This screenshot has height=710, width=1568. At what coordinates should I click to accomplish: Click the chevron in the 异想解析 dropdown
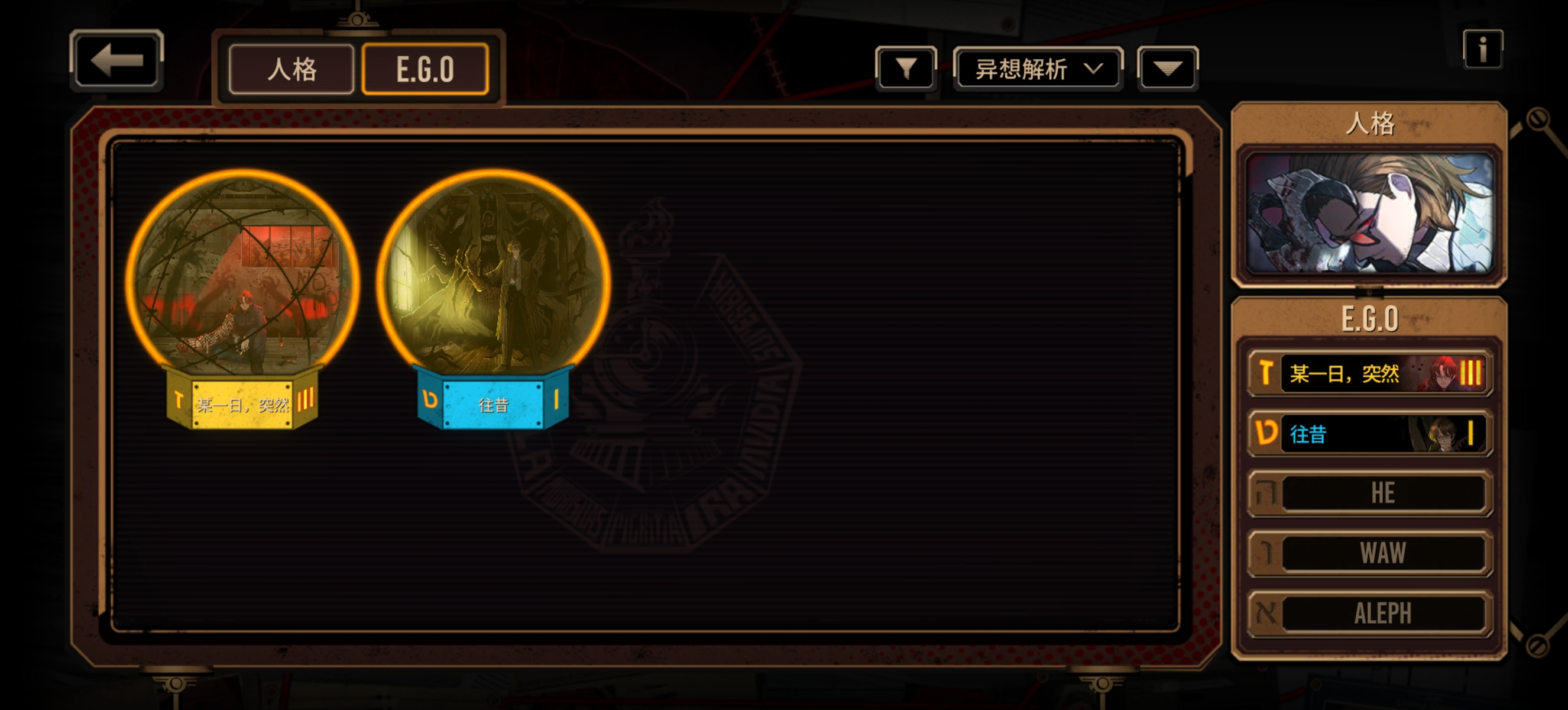[x=1094, y=68]
